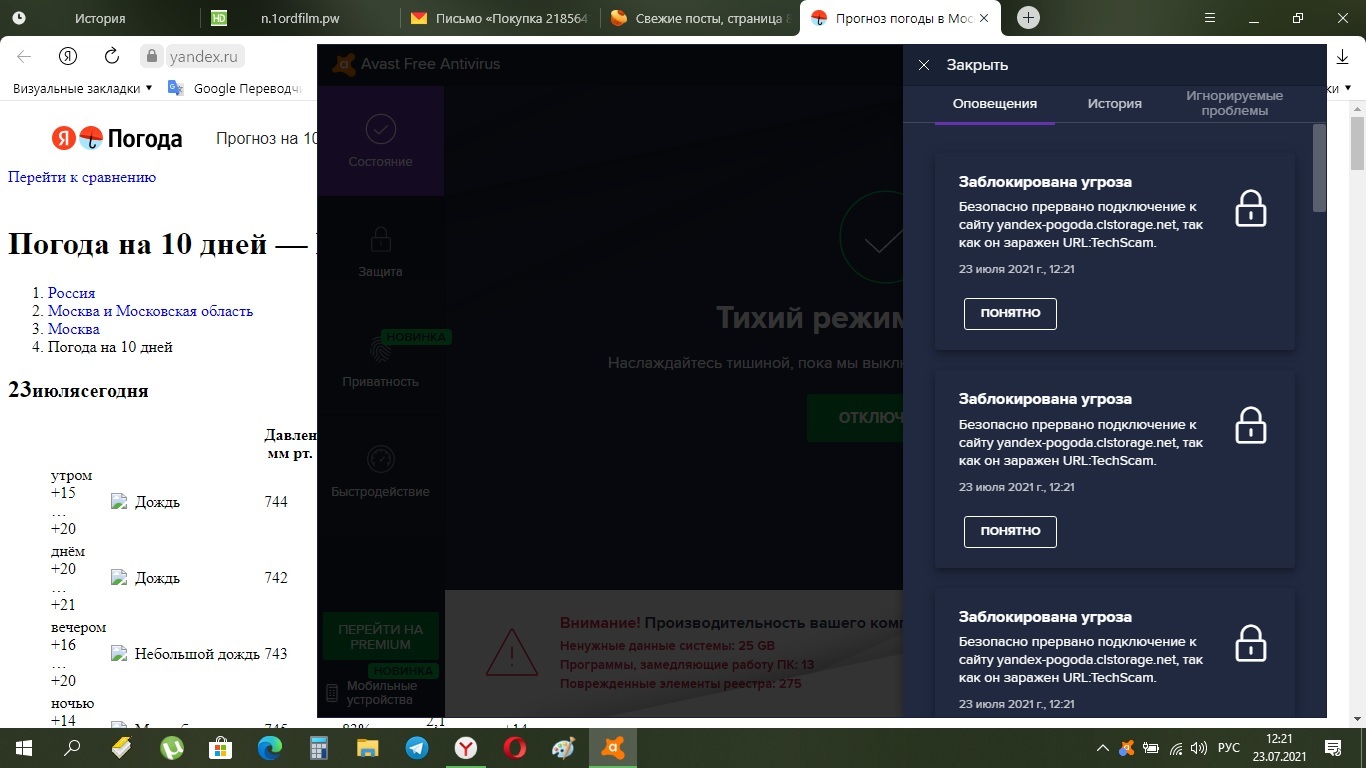
Task: Click the lock icon in the first threat card
Action: pos(1251,208)
